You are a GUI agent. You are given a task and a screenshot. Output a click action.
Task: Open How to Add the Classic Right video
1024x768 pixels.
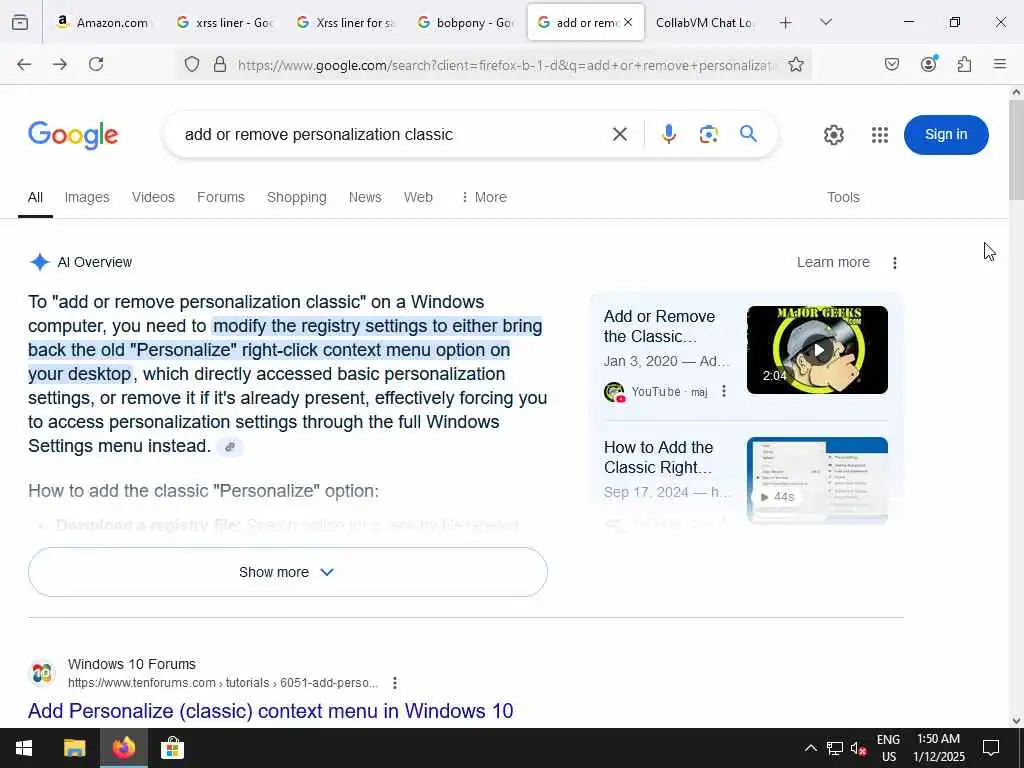pyautogui.click(x=658, y=457)
